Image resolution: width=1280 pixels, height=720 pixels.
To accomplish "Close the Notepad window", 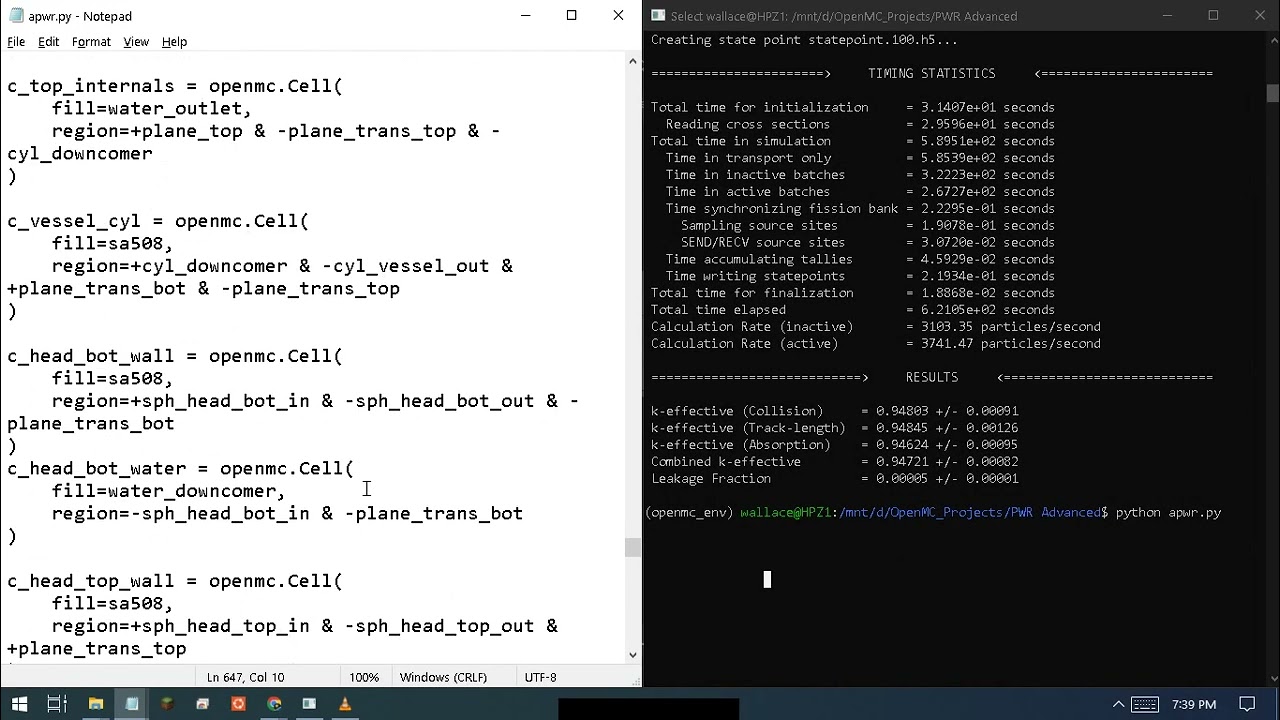I will pyautogui.click(x=618, y=16).
